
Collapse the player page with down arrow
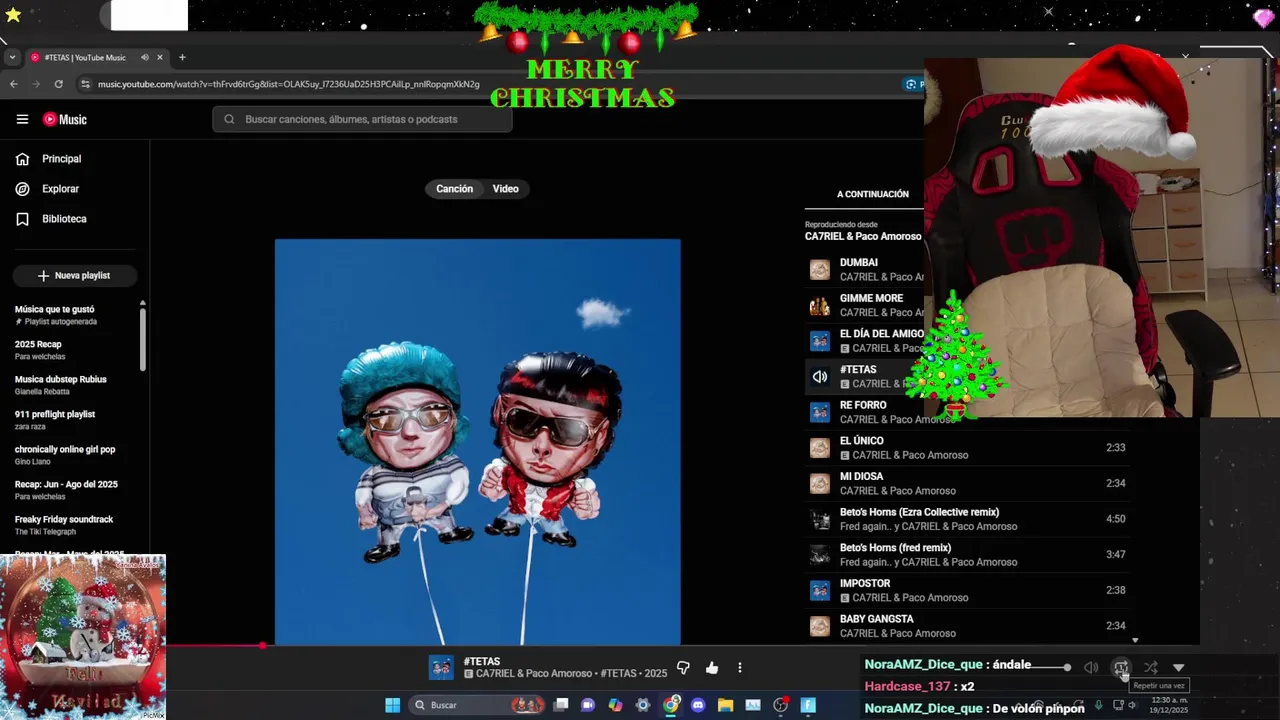(x=1179, y=667)
